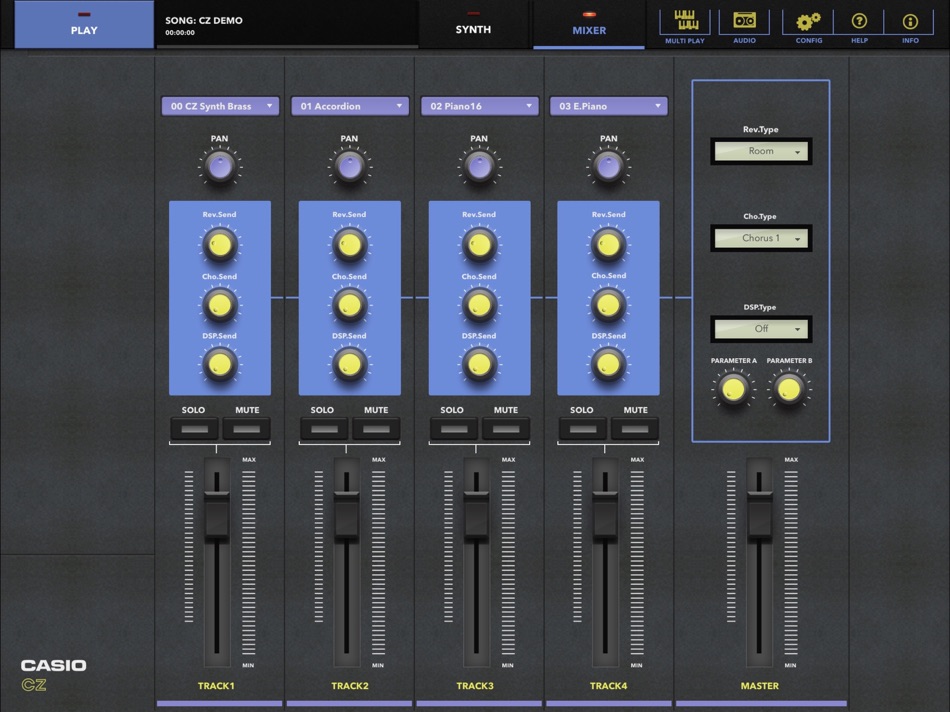Open the DSP.Type Off dropdown
Screen dimensions: 950x712
(x=761, y=329)
